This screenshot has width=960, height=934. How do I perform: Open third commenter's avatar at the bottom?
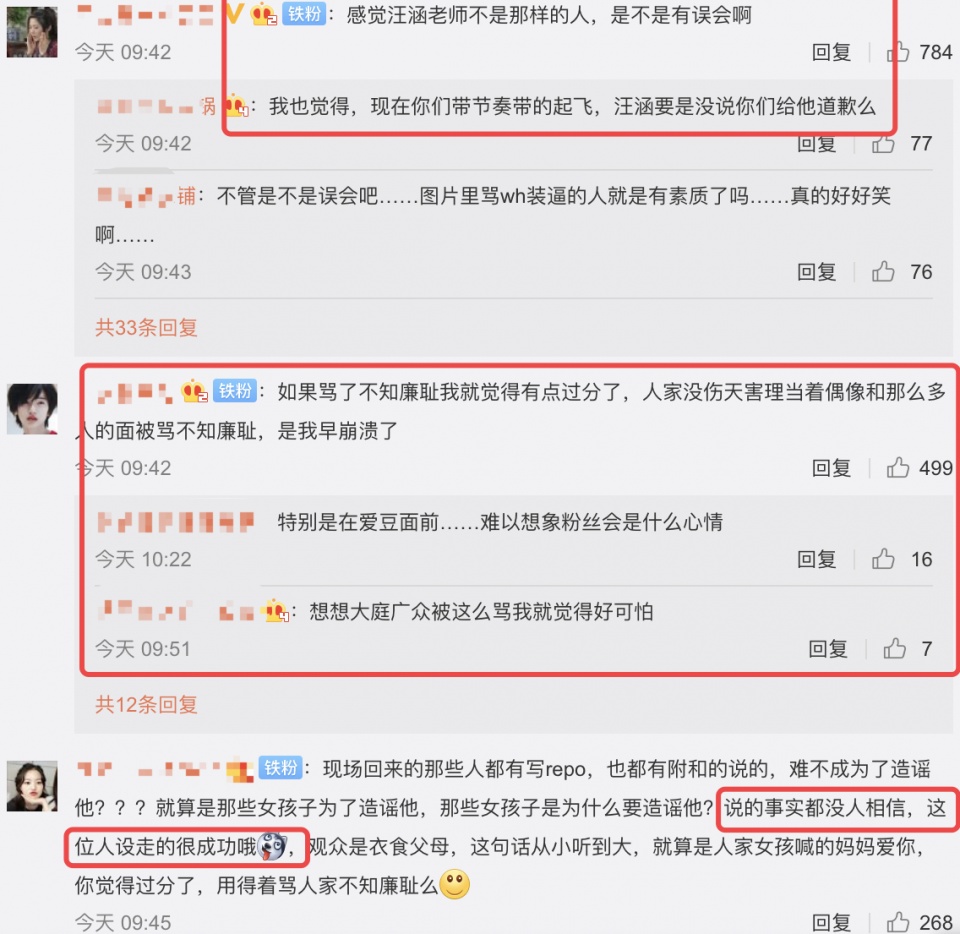coord(32,786)
